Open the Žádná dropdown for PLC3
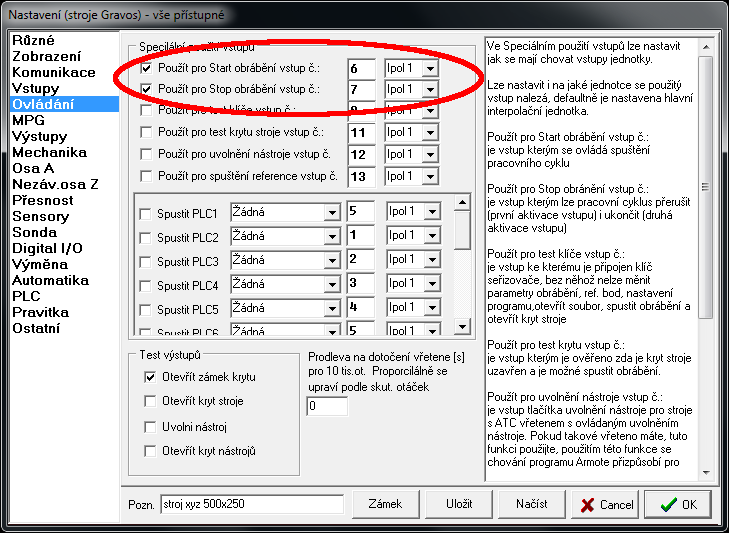Viewport: 729px width, 533px height. [x=331, y=260]
